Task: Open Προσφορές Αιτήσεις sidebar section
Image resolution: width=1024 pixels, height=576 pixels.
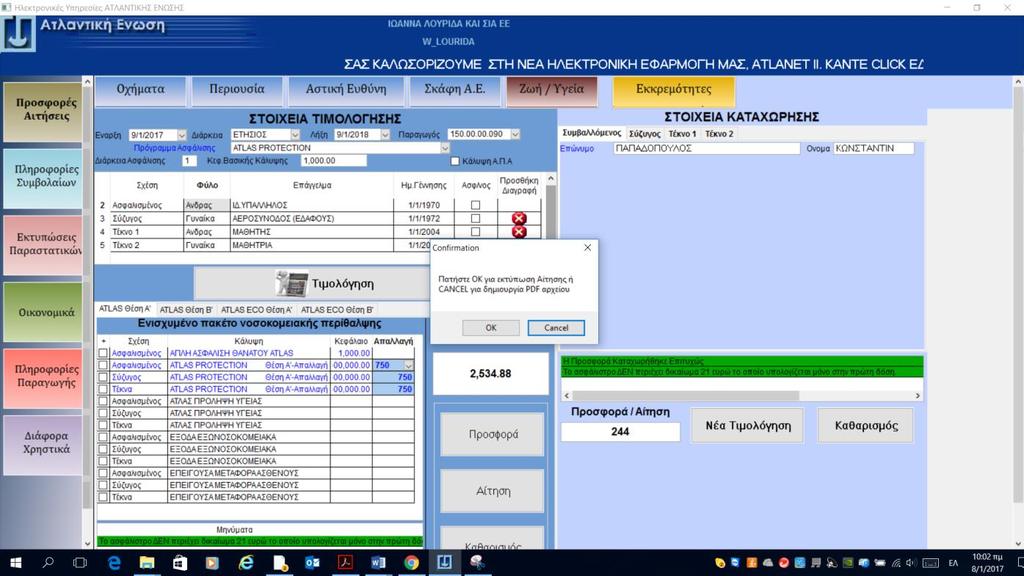Action: pyautogui.click(x=43, y=110)
